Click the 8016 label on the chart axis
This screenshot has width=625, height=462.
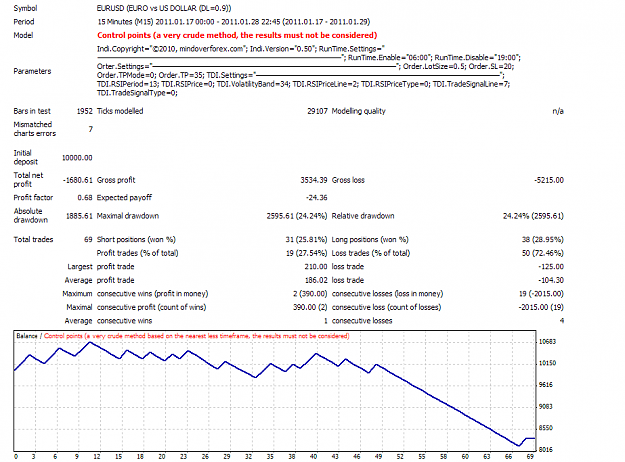tap(546, 449)
